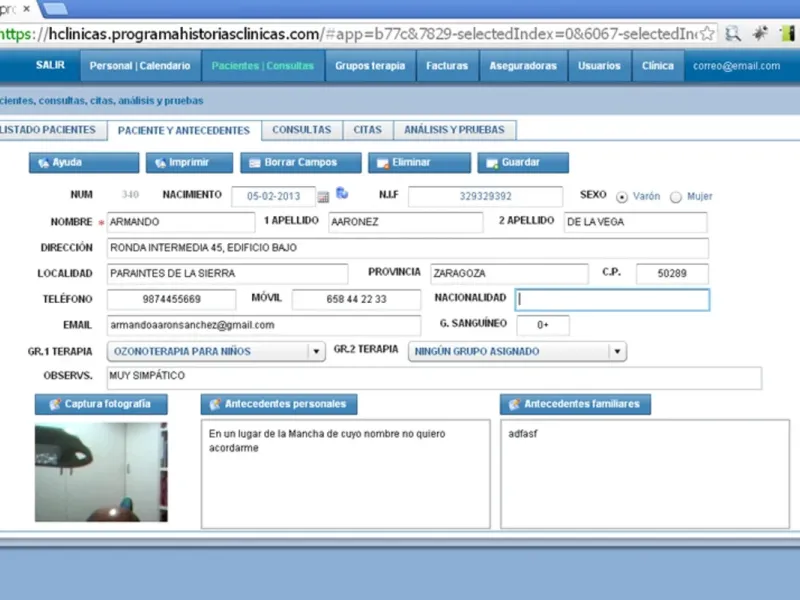Click the personal history text area

345,474
